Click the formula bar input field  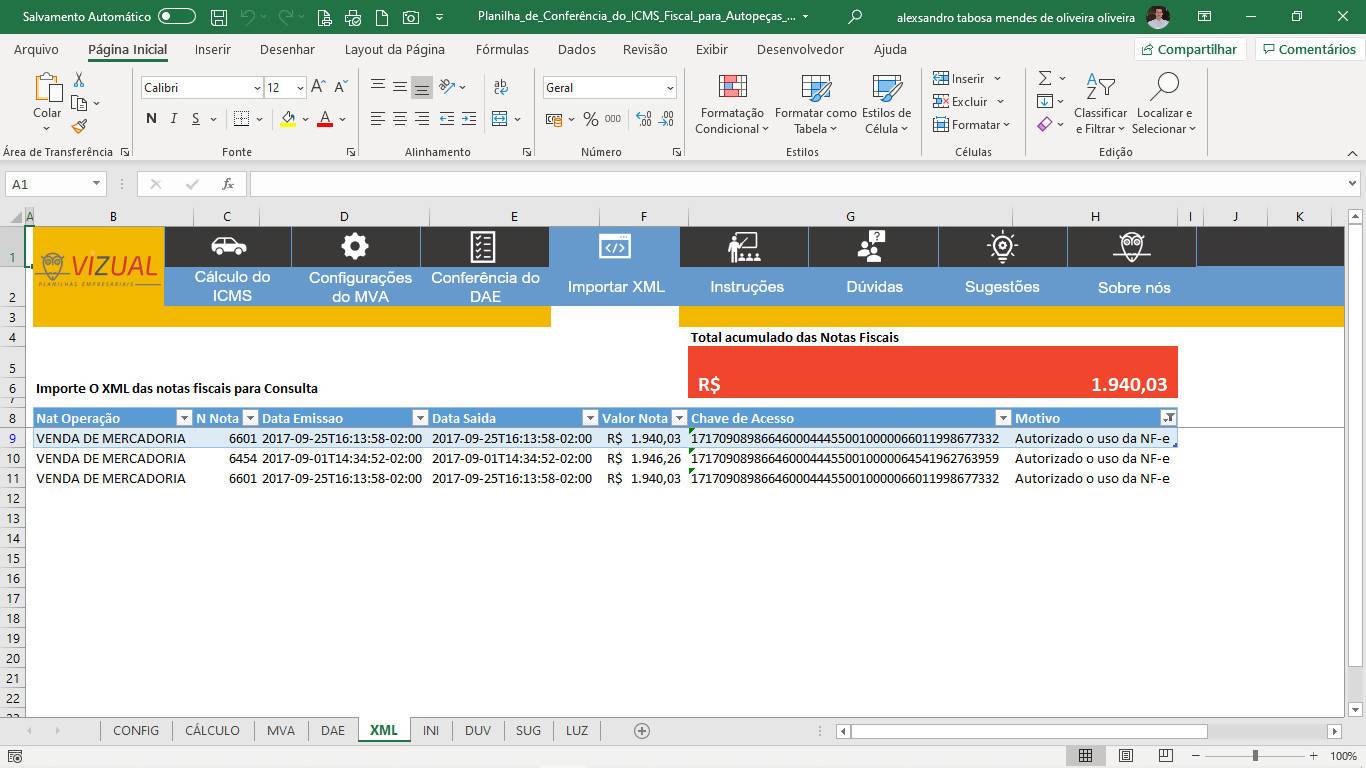(798, 184)
